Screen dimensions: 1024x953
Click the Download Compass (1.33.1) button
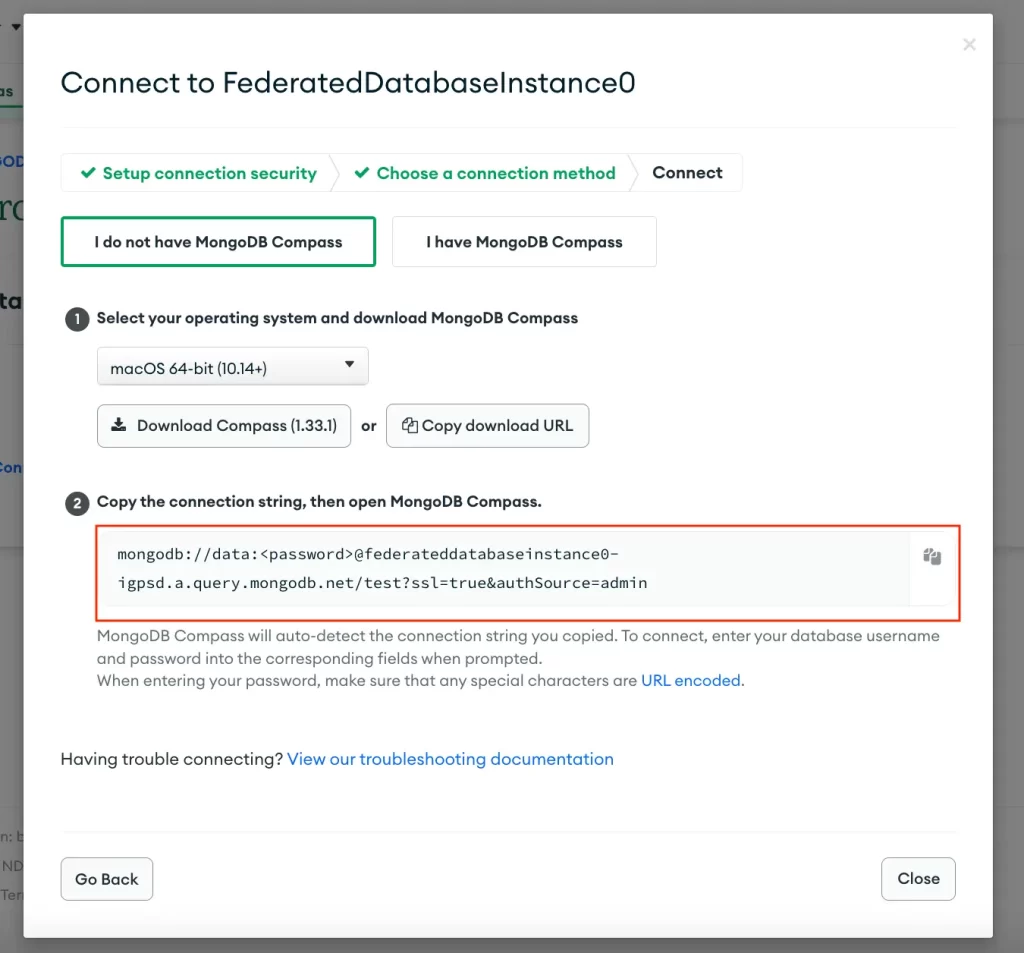coord(224,425)
